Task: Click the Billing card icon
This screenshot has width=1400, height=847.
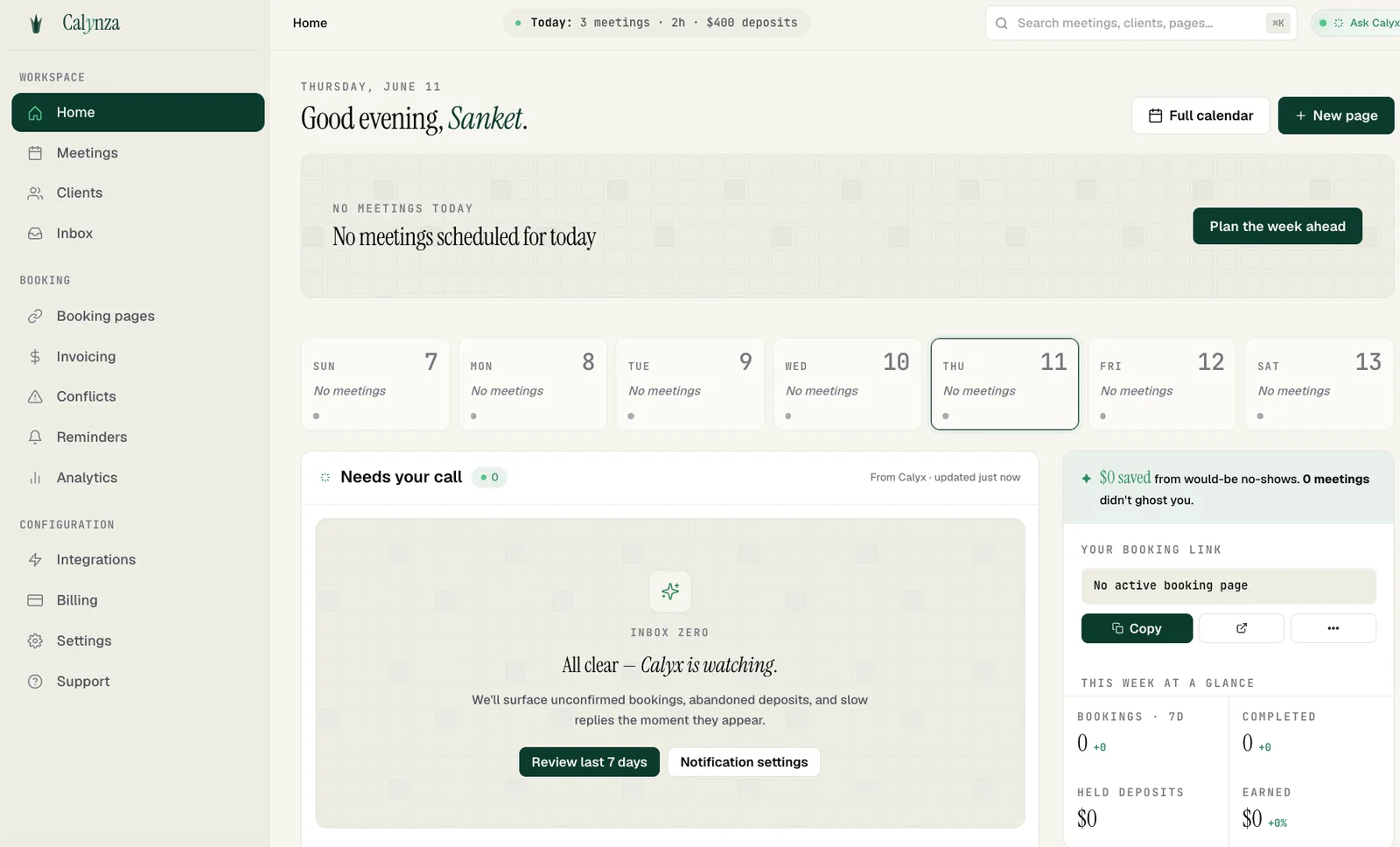Action: tap(35, 600)
